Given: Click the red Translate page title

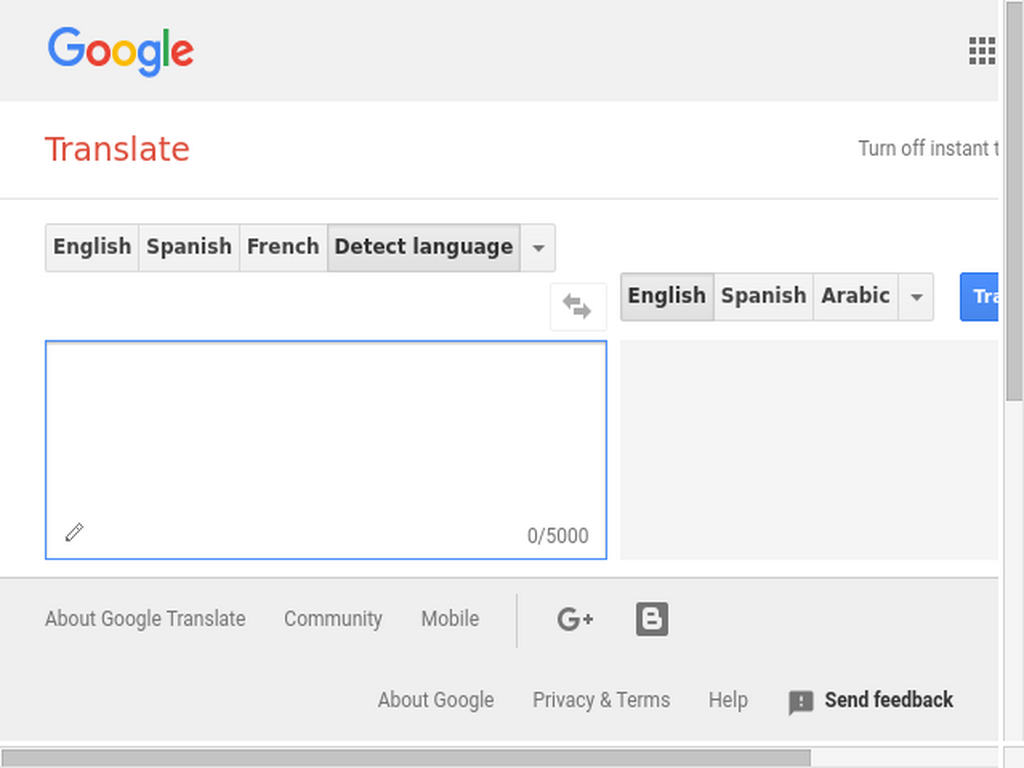Looking at the screenshot, I should pos(117,150).
